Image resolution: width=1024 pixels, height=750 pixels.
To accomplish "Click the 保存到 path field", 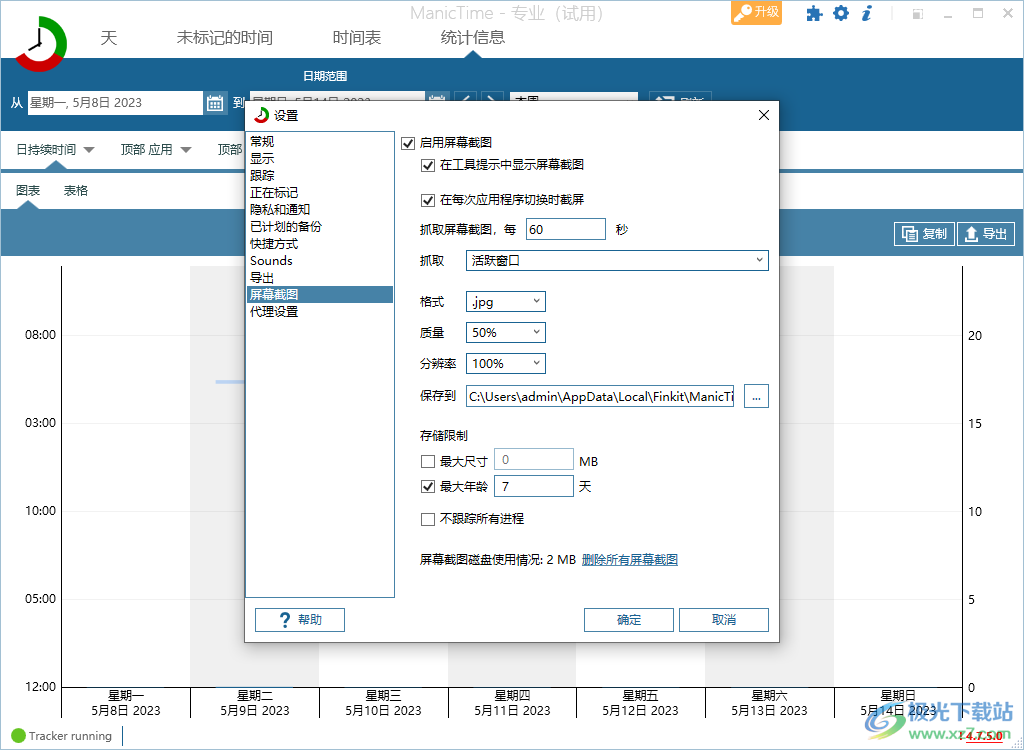I will (600, 396).
